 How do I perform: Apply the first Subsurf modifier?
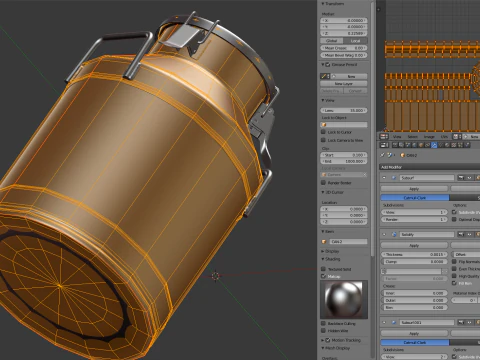(414, 189)
